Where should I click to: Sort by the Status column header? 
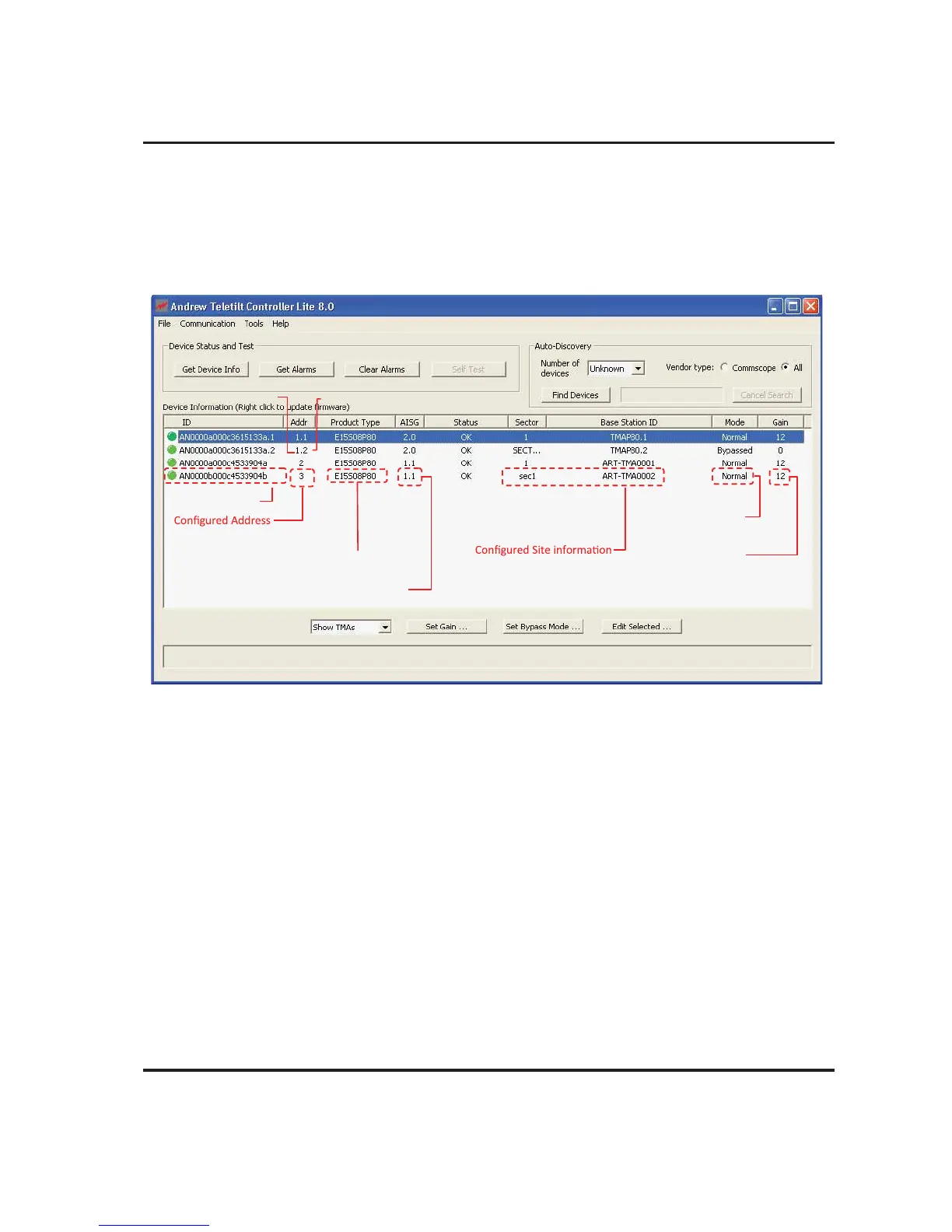(466, 422)
